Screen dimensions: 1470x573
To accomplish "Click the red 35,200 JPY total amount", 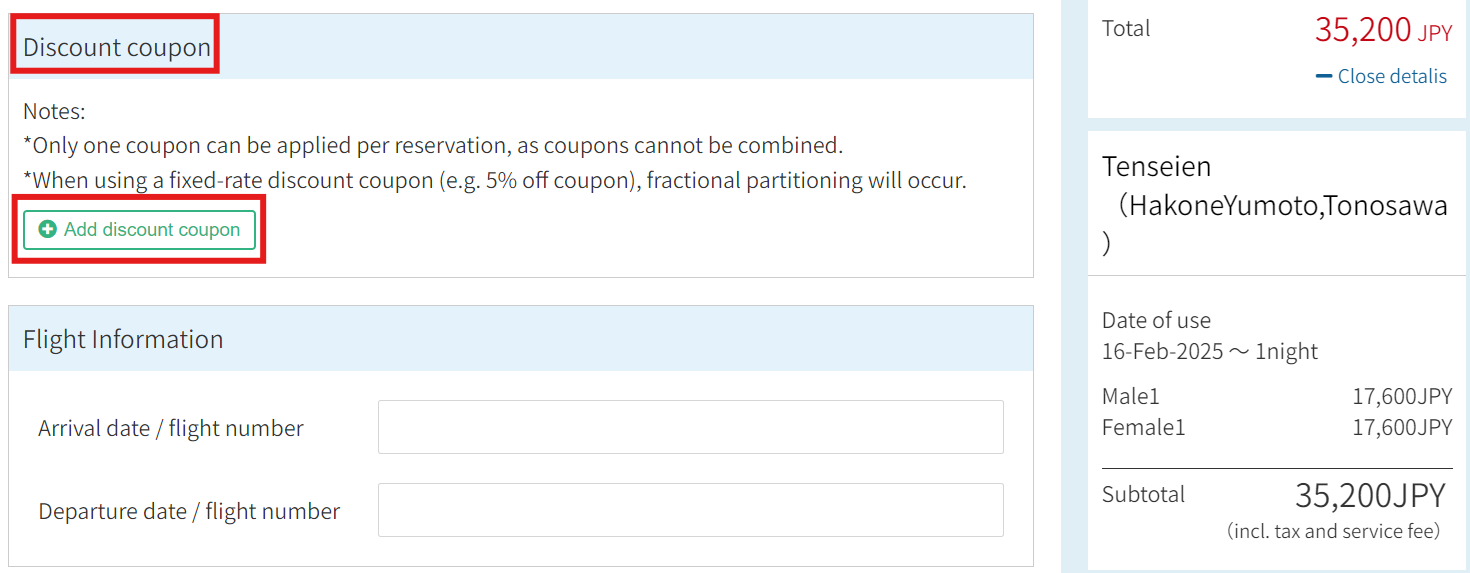I will click(x=1382, y=31).
